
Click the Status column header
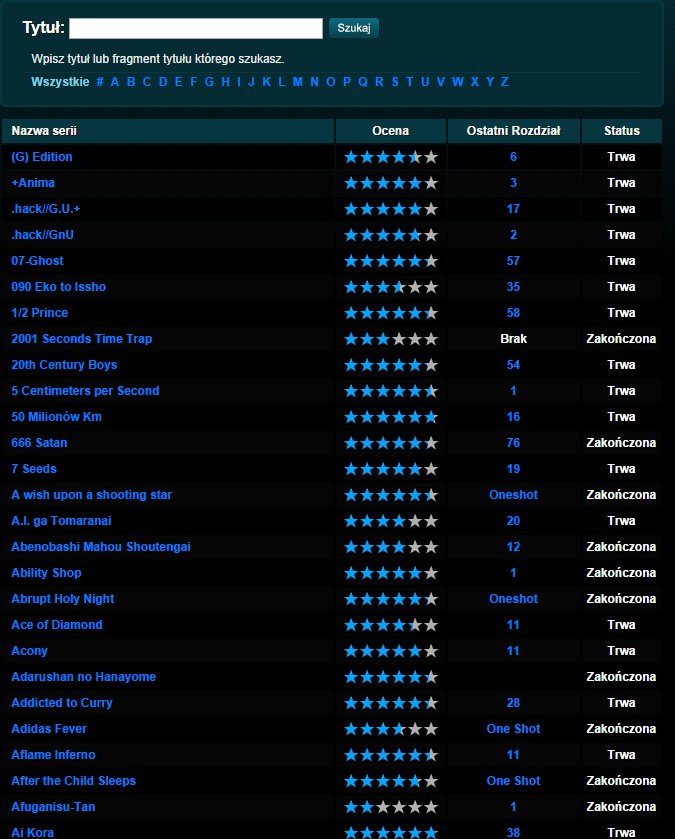(622, 131)
